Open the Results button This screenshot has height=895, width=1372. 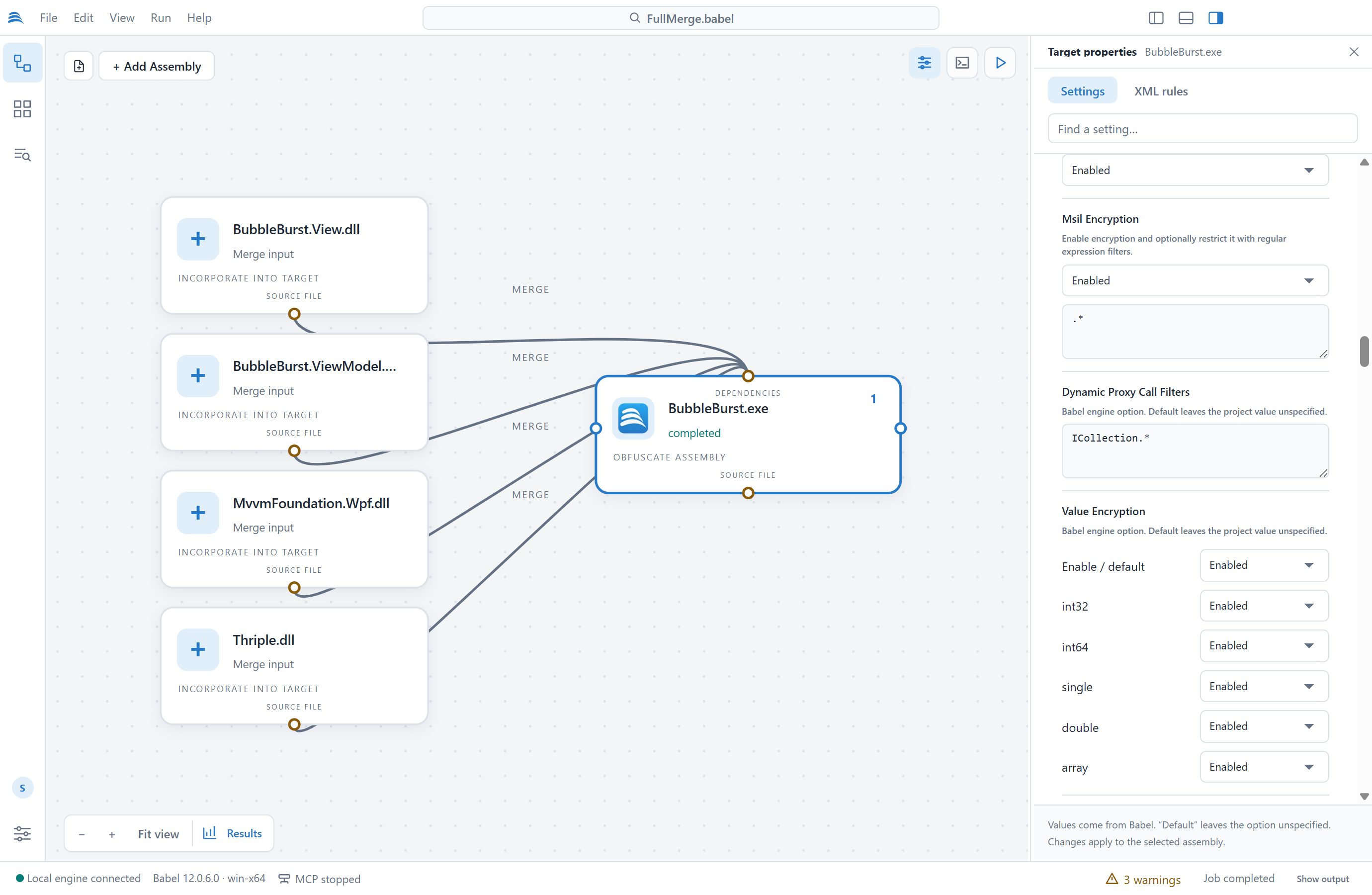[x=232, y=833]
